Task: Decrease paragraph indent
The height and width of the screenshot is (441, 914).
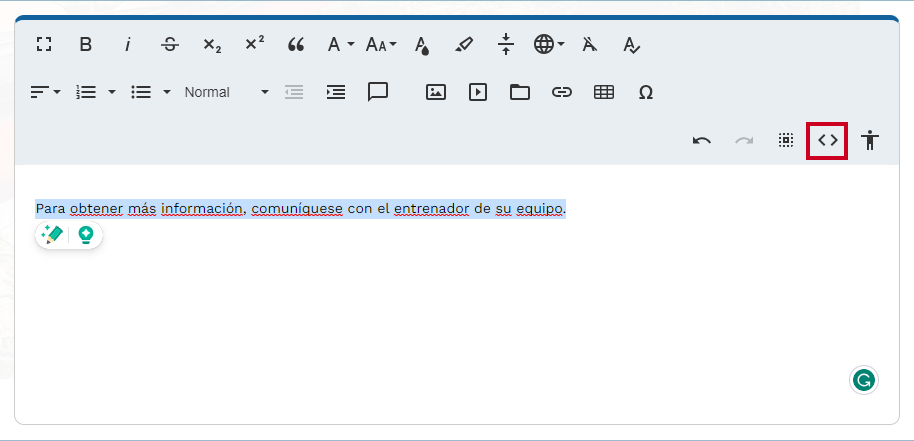Action: [294, 92]
